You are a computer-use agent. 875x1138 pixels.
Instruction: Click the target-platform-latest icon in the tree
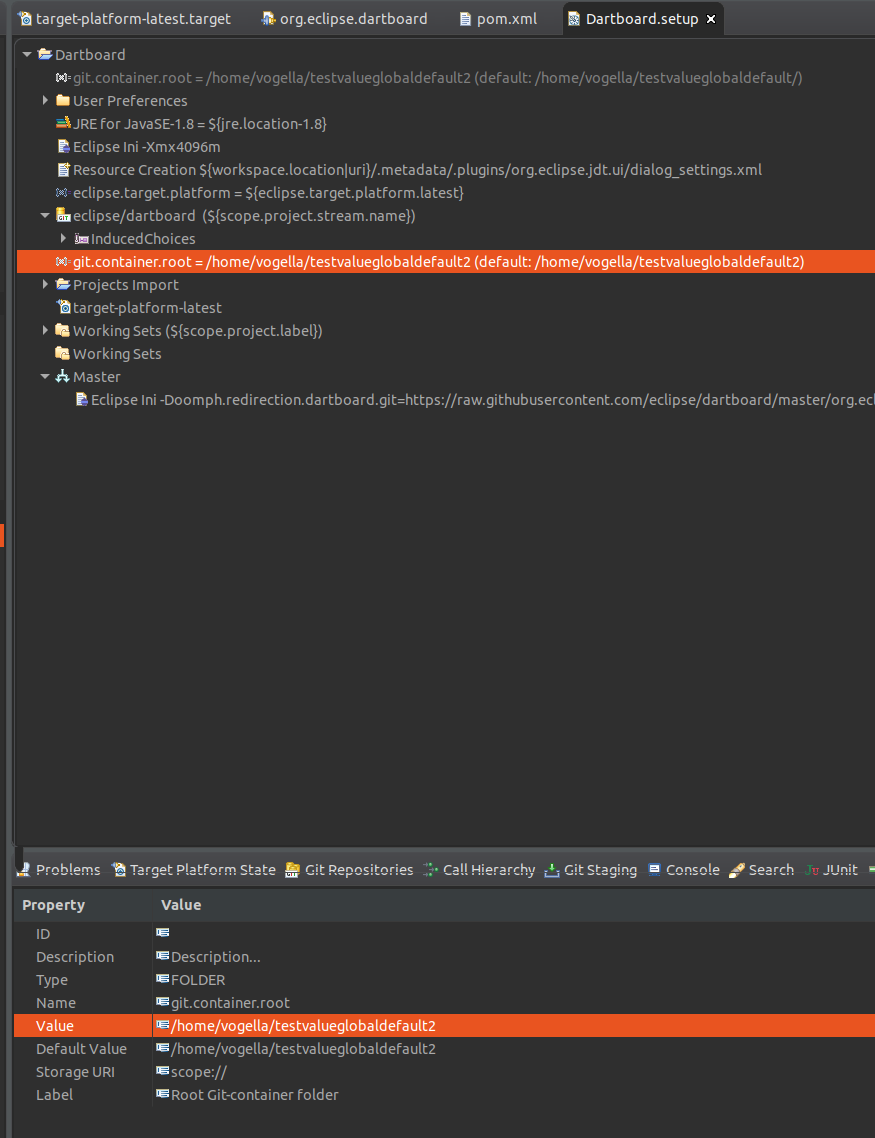click(x=63, y=308)
